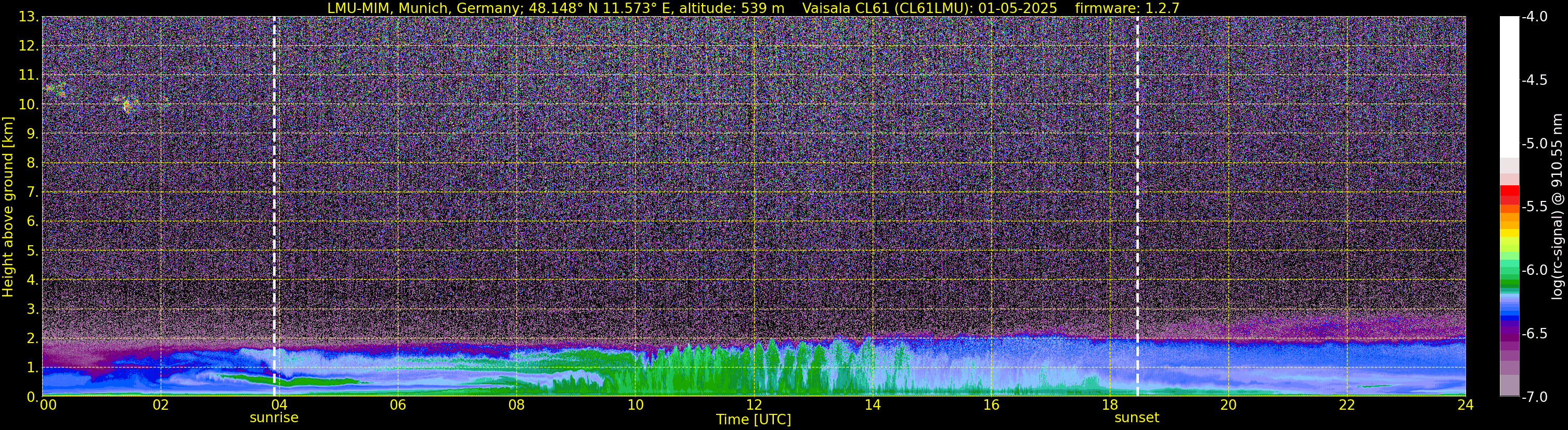Click the '12.' height axis tick label
The height and width of the screenshot is (430, 1568).
(x=29, y=46)
